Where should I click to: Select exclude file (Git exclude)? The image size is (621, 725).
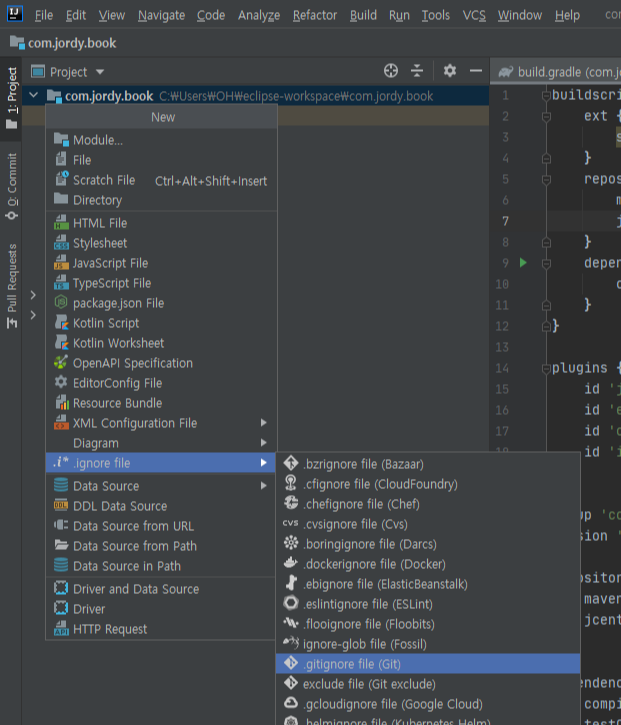428,684
